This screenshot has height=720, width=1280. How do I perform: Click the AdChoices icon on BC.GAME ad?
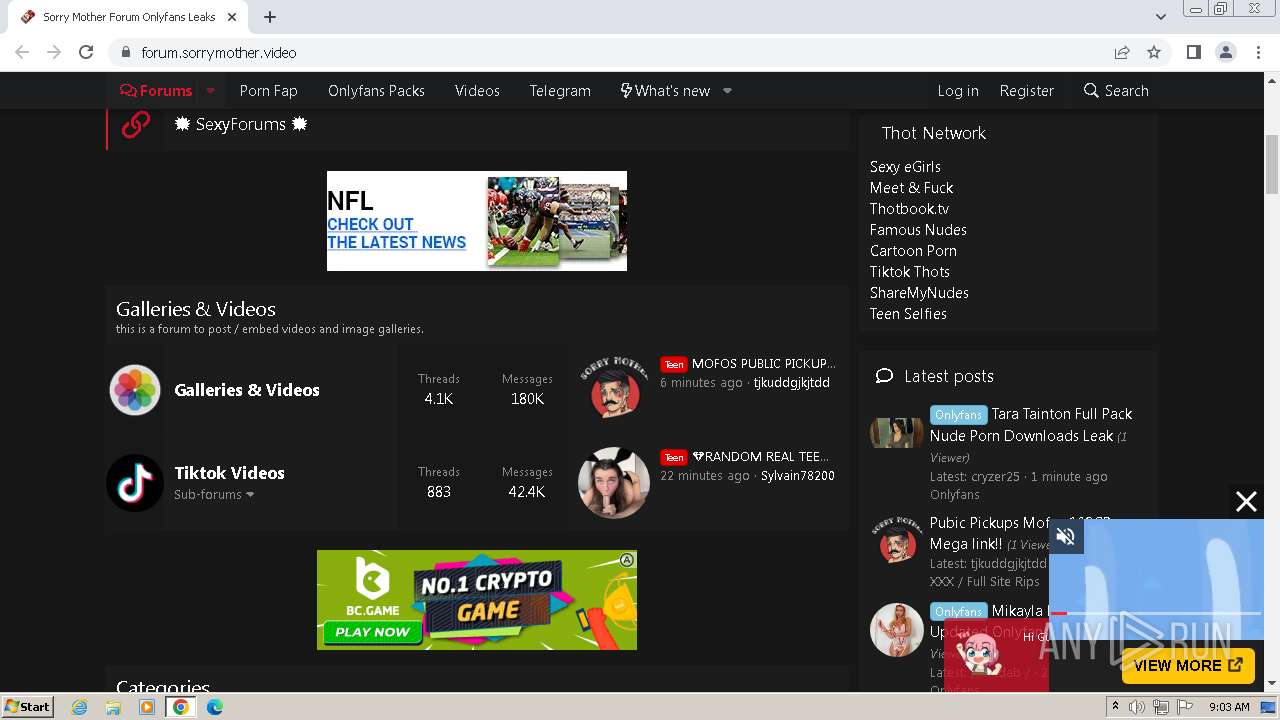pyautogui.click(x=627, y=560)
